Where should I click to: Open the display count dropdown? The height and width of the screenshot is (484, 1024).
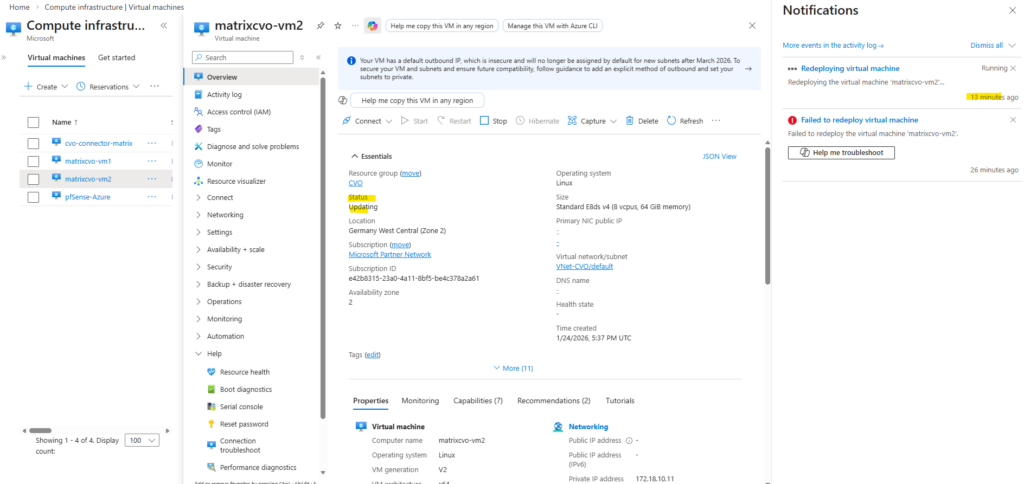[144, 440]
